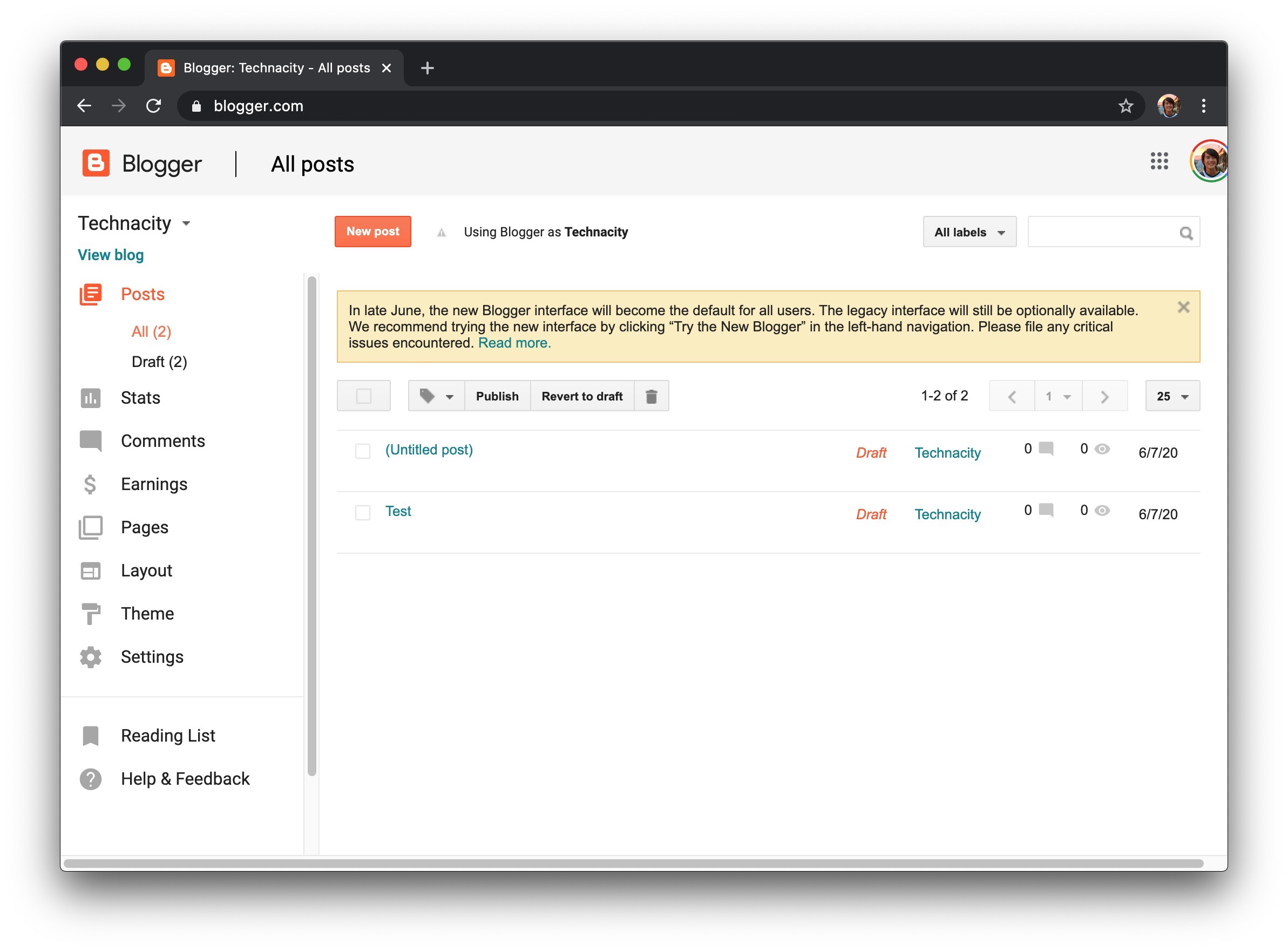
Task: Check the select-all posts checkbox
Action: click(363, 396)
